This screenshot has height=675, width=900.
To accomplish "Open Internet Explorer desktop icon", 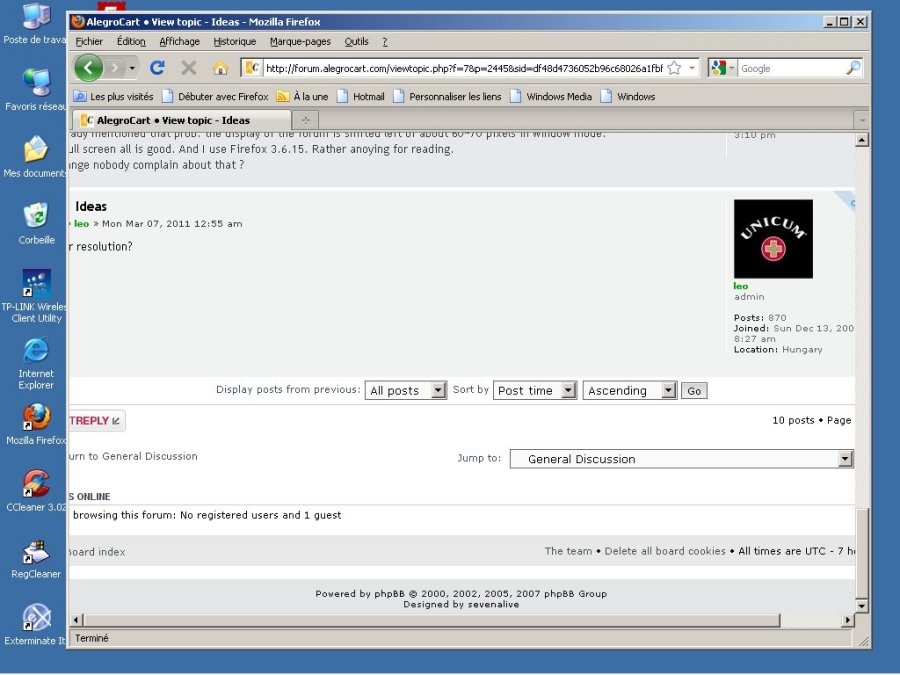I will (36, 351).
